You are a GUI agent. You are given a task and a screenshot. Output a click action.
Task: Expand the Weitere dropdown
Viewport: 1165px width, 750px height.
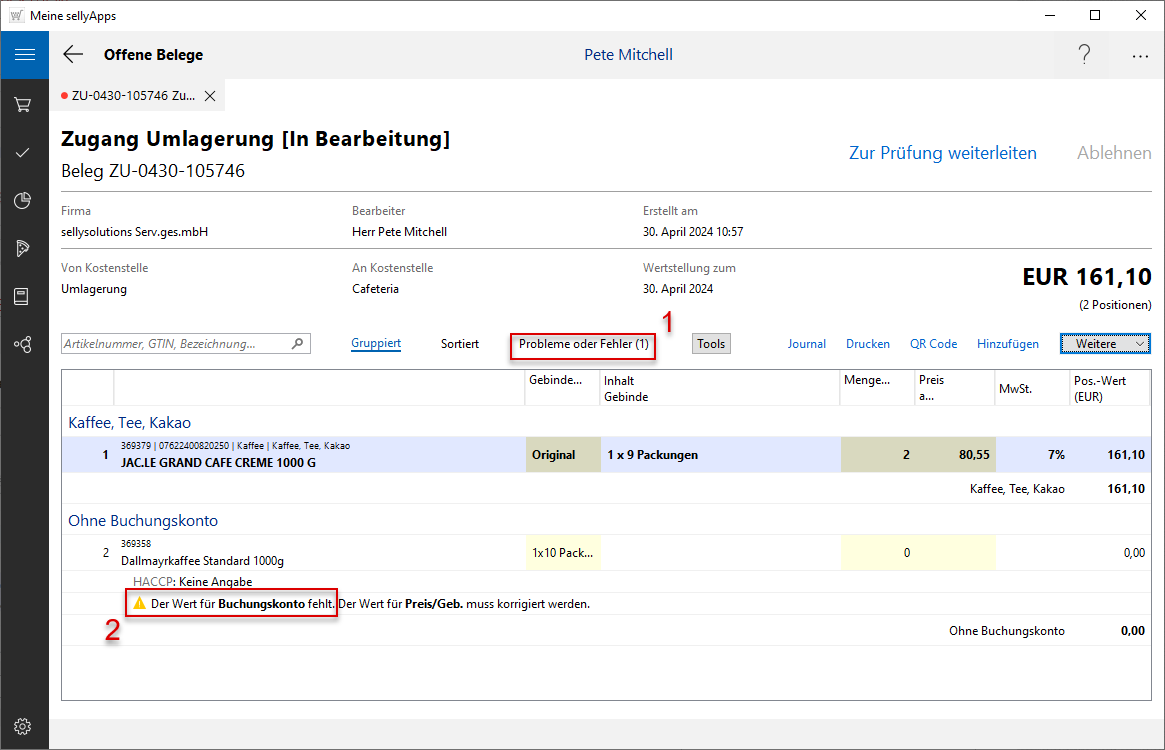click(x=1105, y=344)
